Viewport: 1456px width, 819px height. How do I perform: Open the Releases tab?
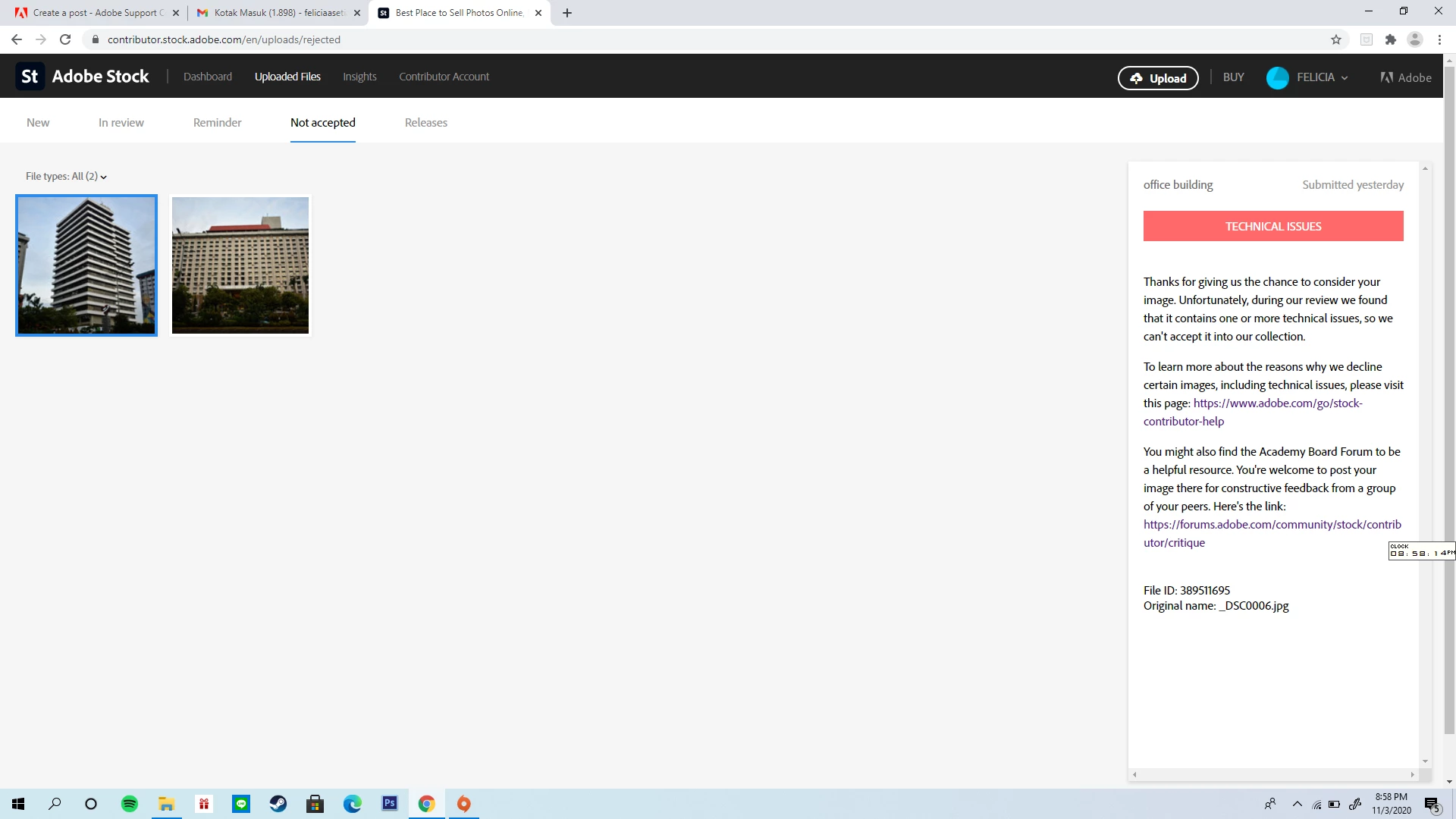[x=425, y=123]
